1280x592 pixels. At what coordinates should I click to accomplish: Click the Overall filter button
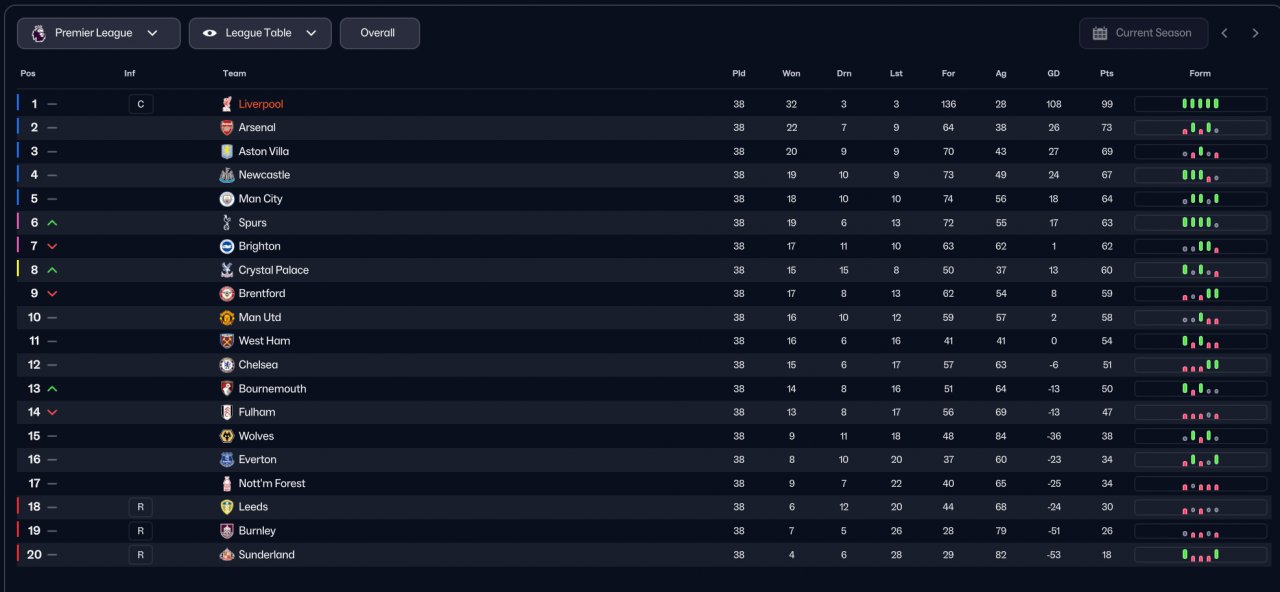click(x=379, y=33)
